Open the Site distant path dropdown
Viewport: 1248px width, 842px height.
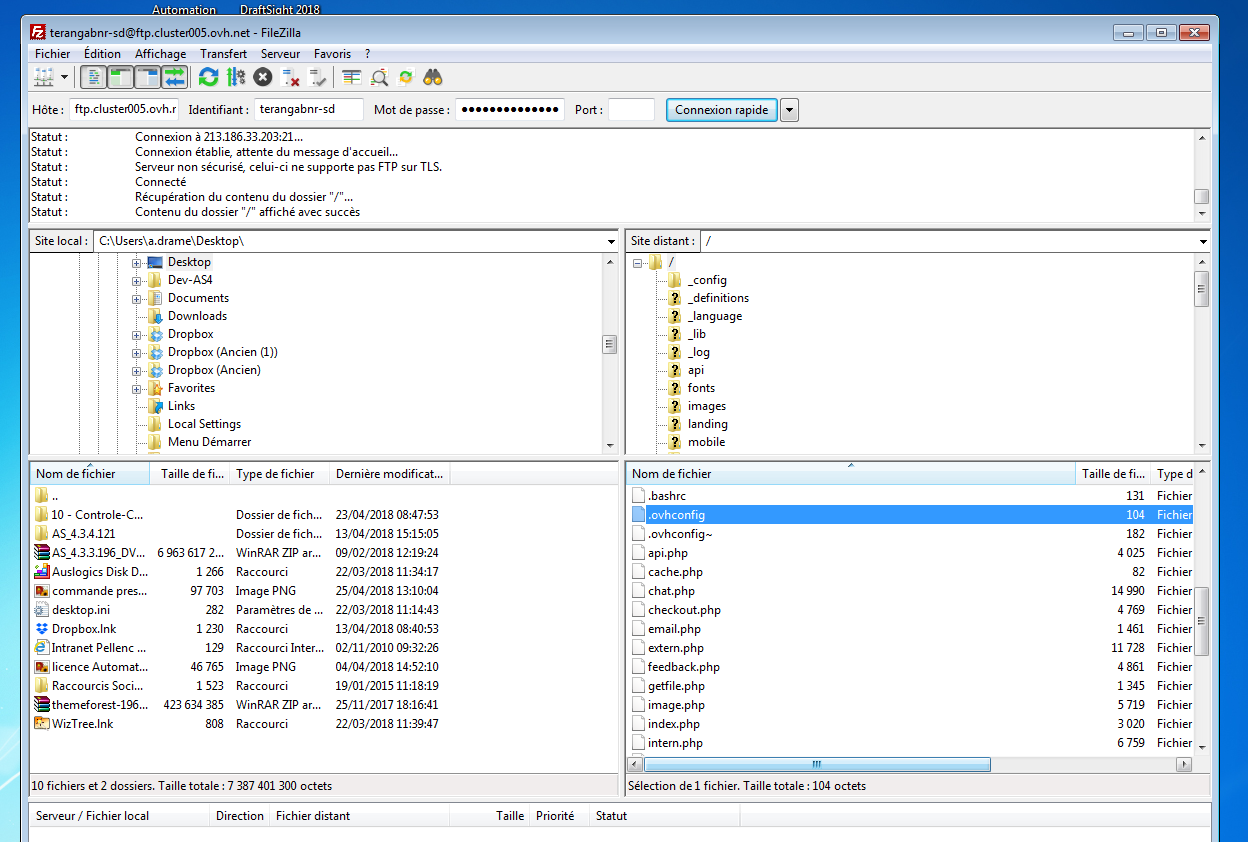tap(1202, 241)
